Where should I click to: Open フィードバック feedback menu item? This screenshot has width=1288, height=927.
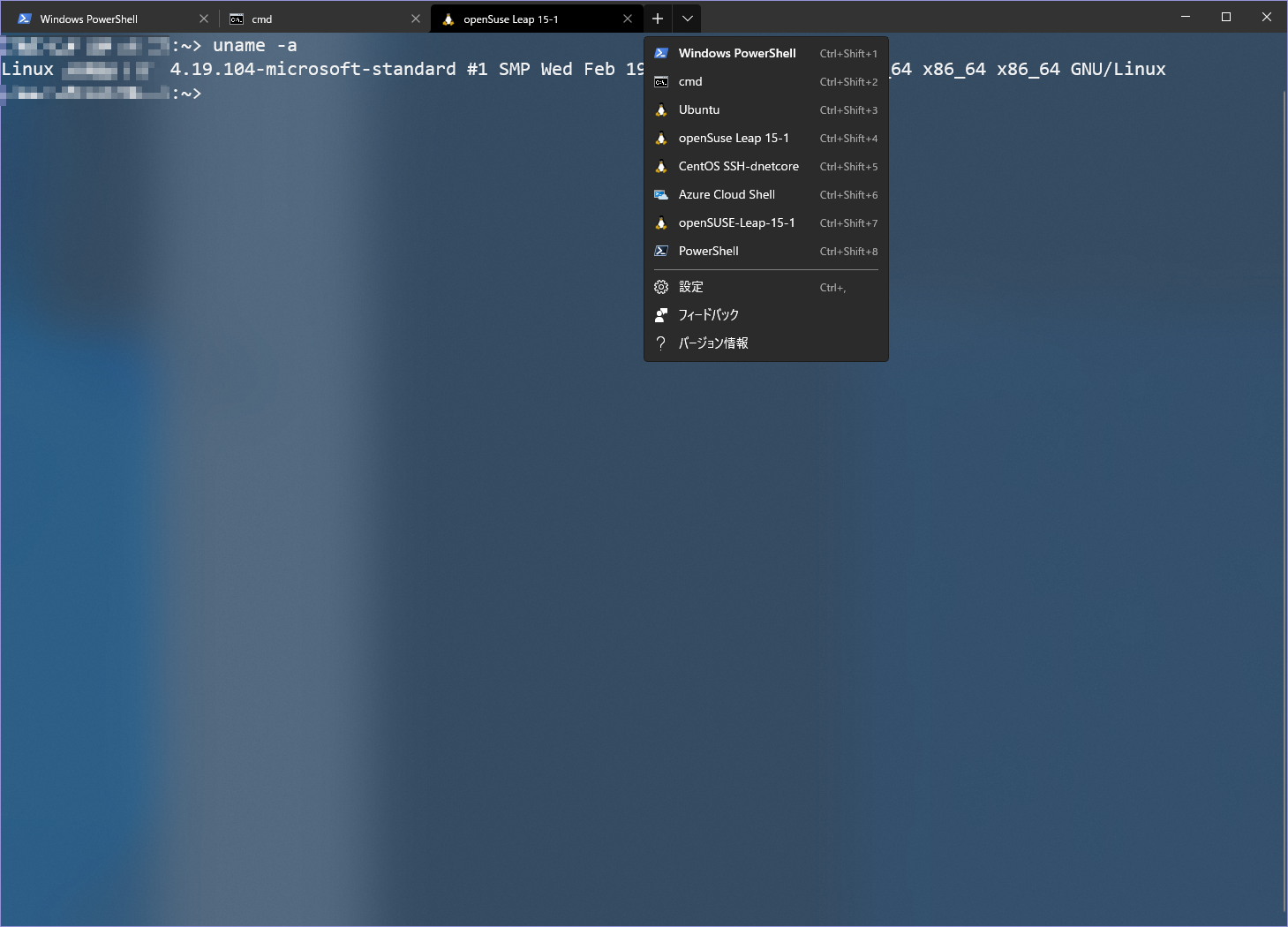(x=766, y=314)
